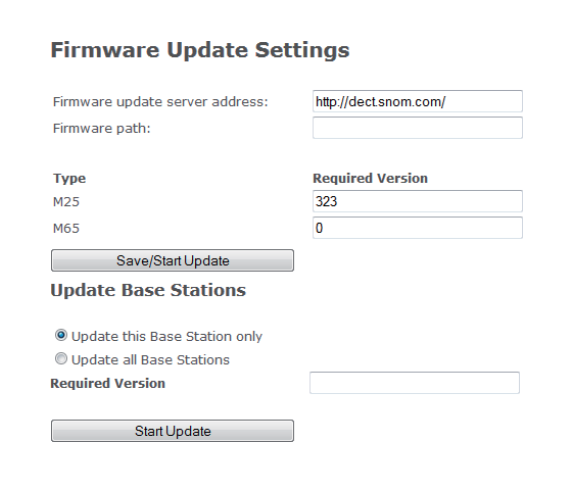Focus the empty Firmware path input

point(417,128)
